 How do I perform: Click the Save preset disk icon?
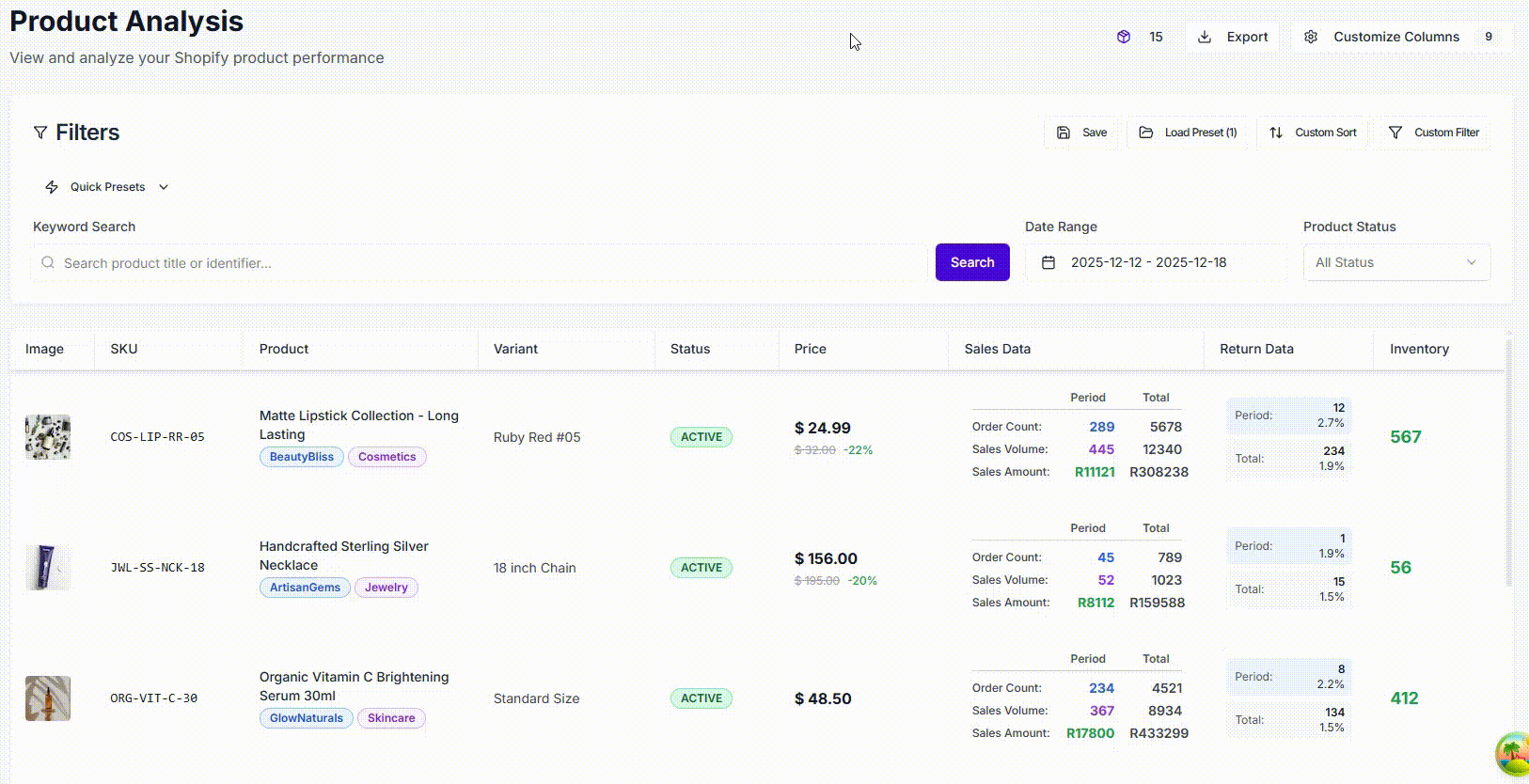1064,133
